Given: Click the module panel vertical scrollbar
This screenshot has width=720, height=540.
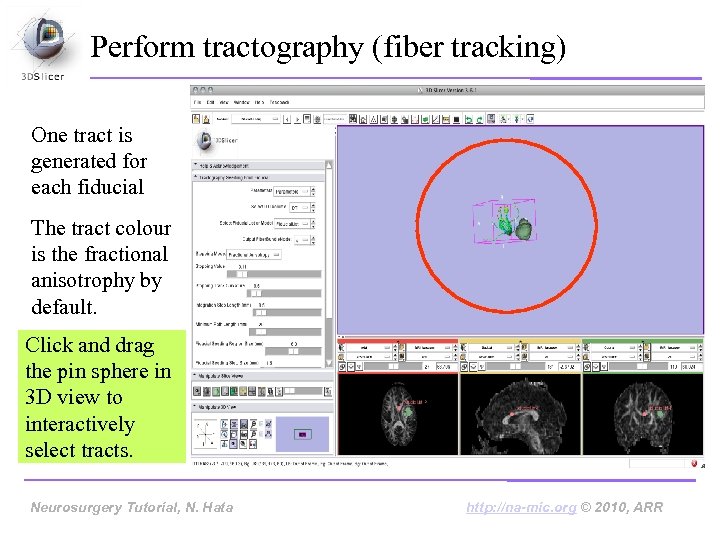Looking at the screenshot, I should coord(329,264).
